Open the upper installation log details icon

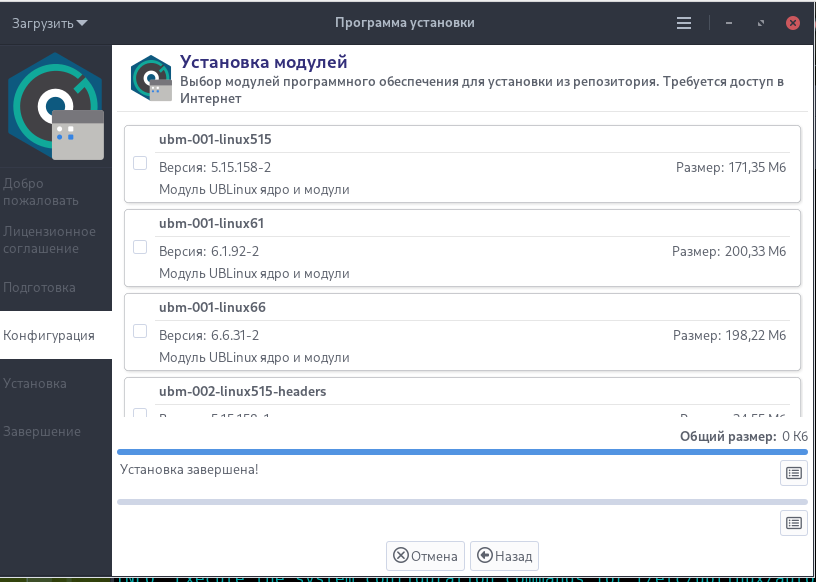click(x=793, y=473)
